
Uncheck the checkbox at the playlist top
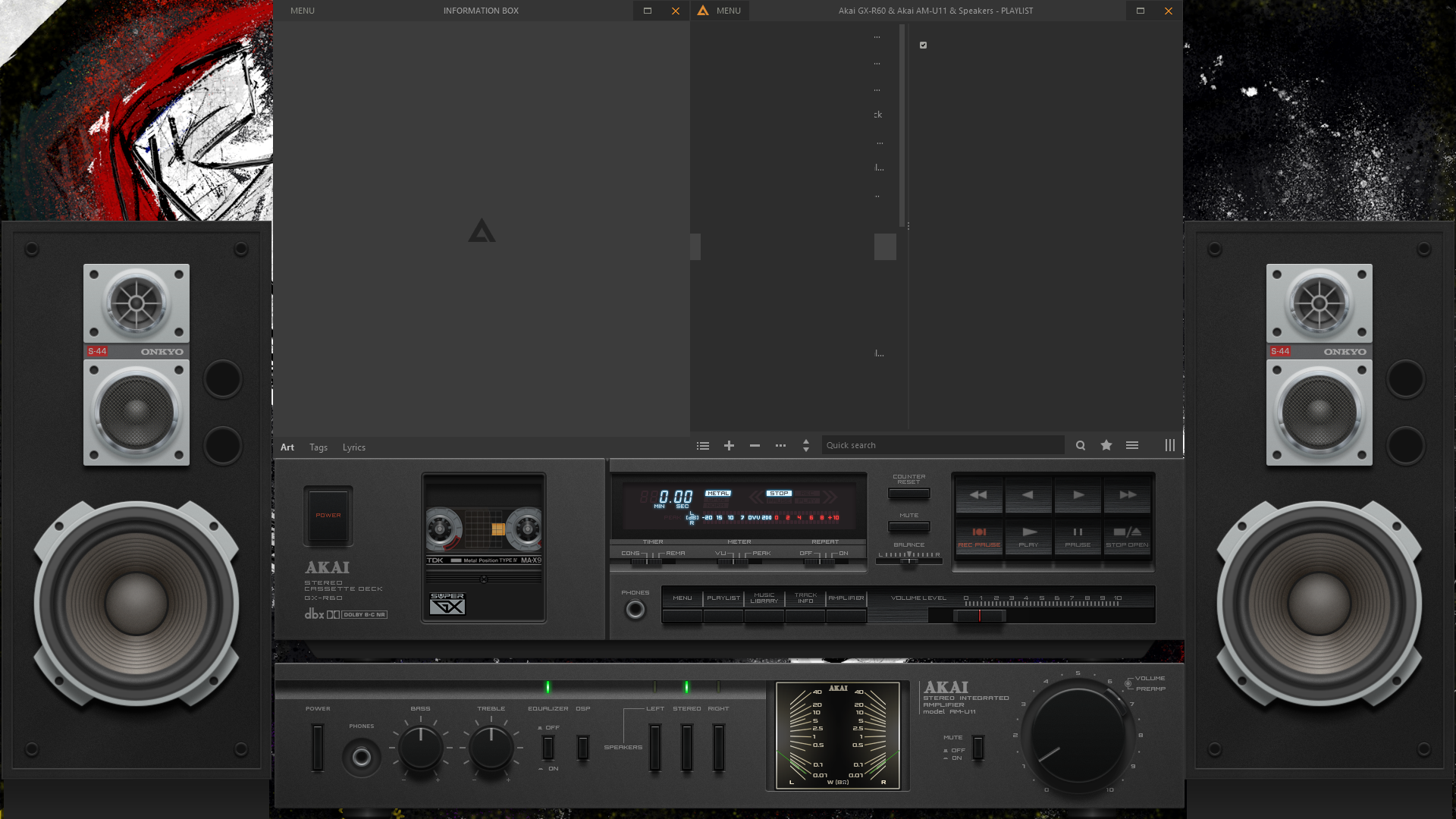(922, 44)
